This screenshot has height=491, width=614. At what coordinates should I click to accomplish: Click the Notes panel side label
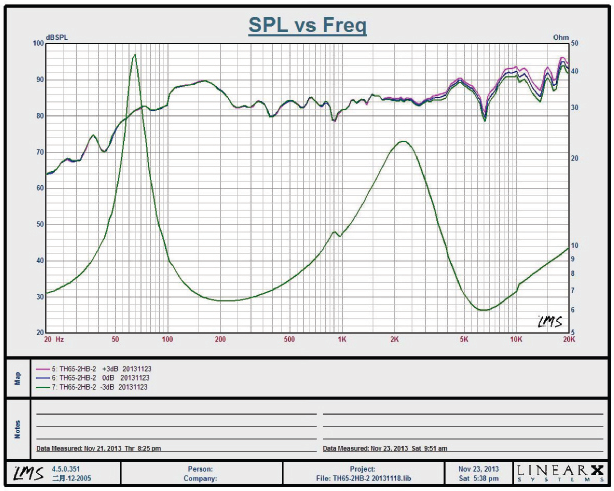pyautogui.click(x=17, y=428)
